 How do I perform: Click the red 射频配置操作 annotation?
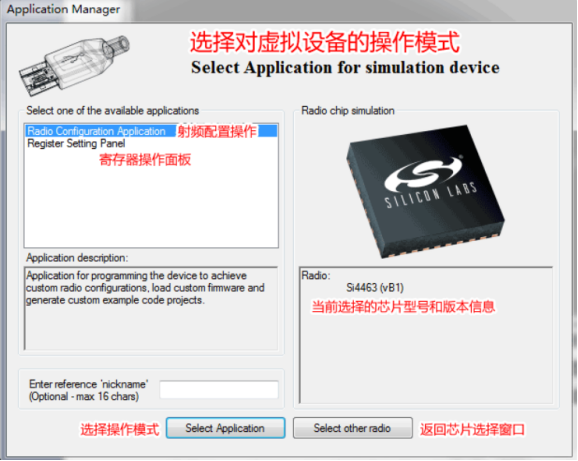tap(217, 132)
